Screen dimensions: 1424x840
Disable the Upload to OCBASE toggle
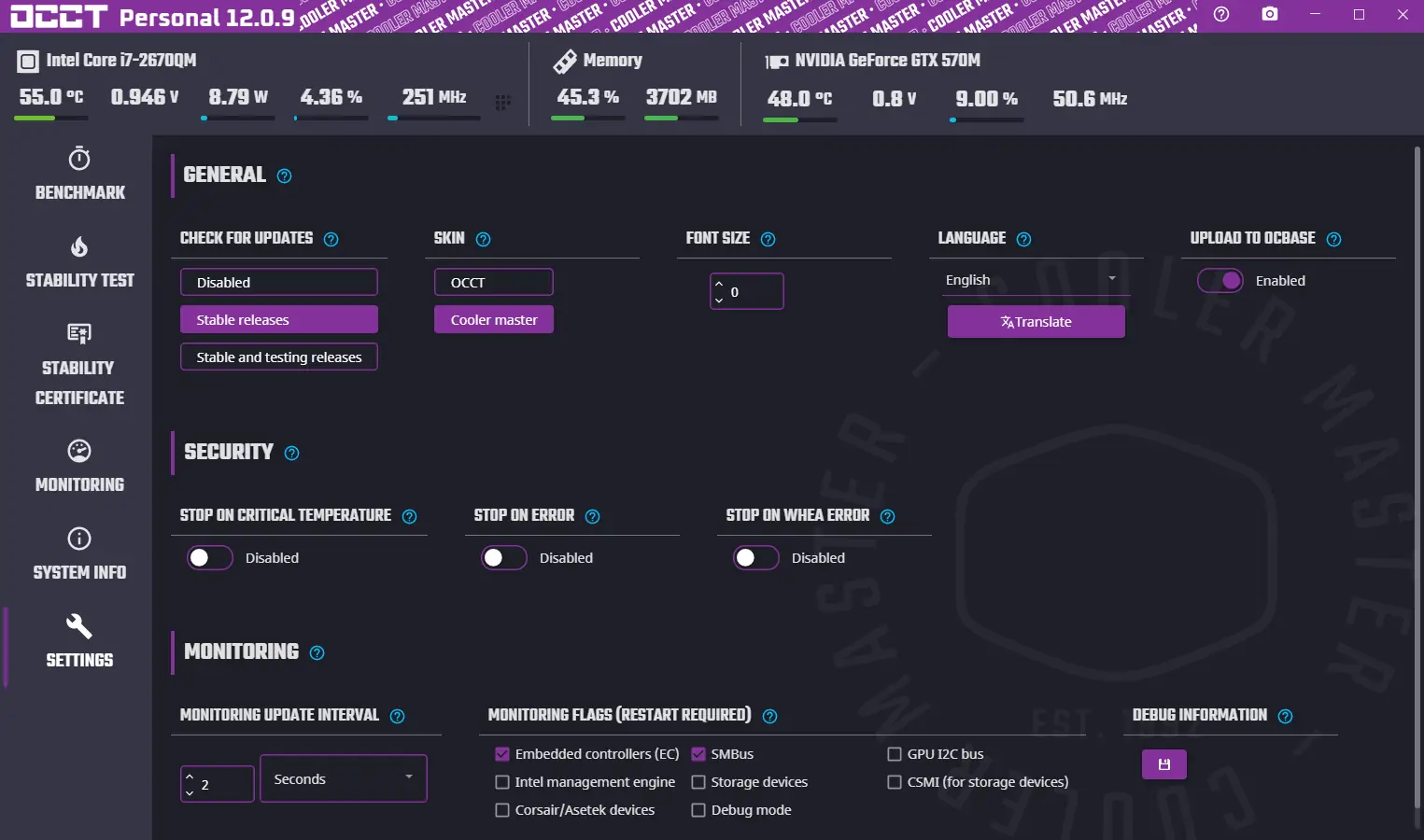[1220, 281]
